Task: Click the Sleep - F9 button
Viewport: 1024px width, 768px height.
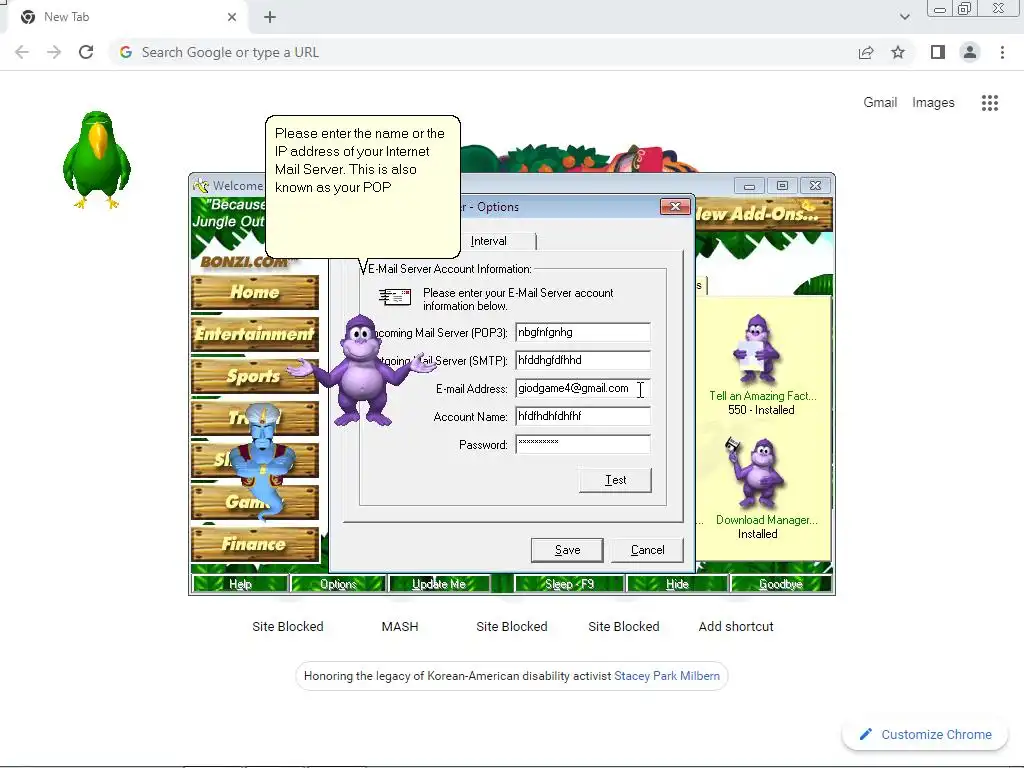Action: click(x=569, y=584)
